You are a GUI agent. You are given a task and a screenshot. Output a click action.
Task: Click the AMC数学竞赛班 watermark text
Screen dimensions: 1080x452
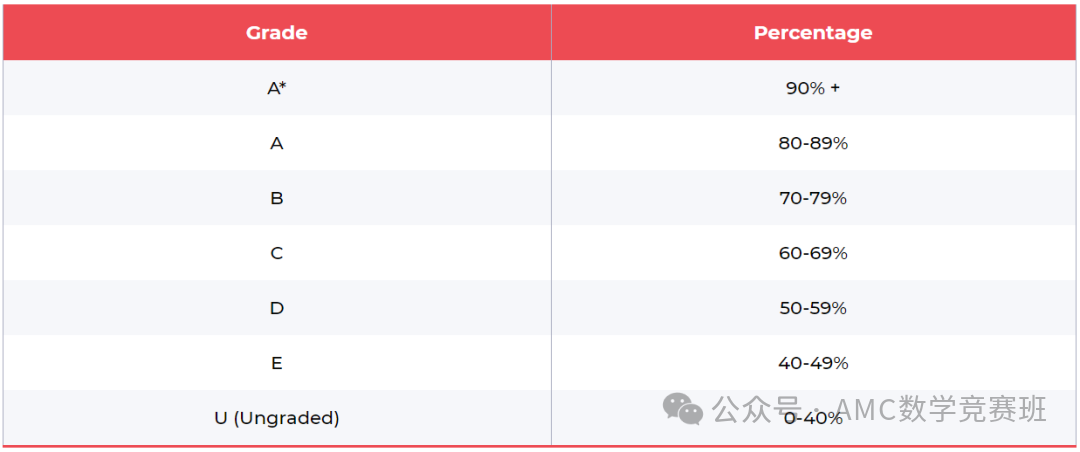click(940, 410)
